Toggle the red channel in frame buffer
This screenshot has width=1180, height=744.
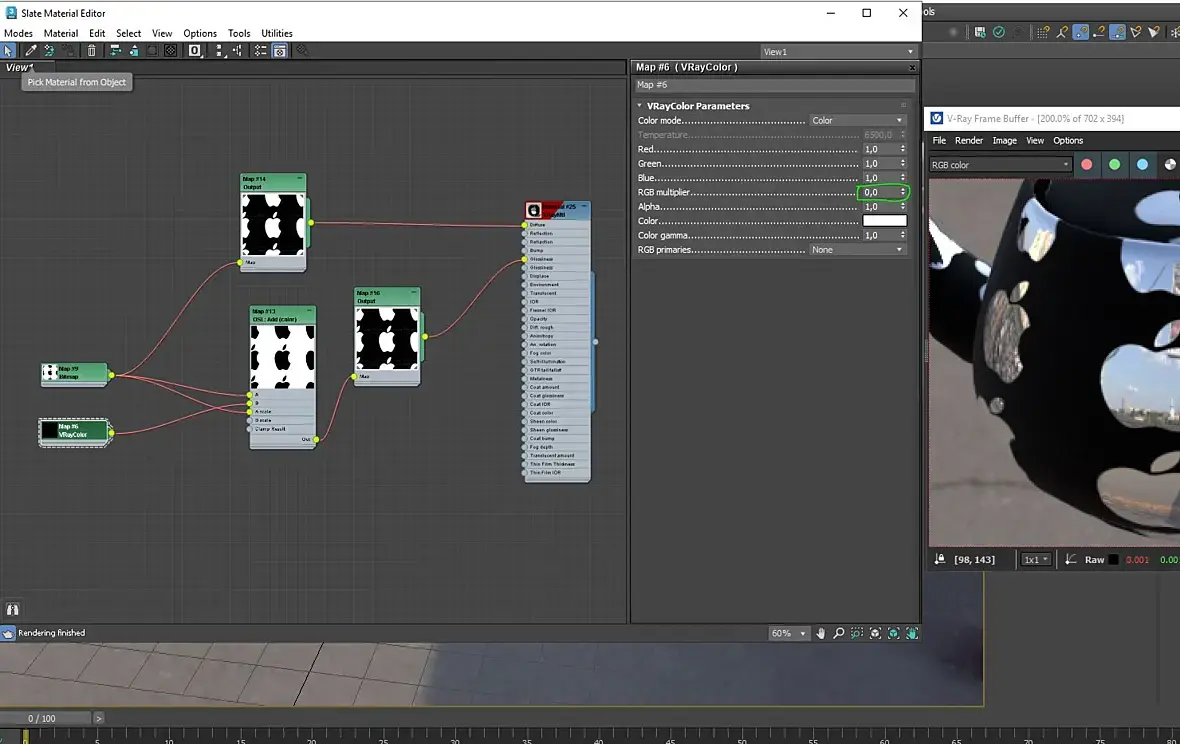tap(1087, 165)
